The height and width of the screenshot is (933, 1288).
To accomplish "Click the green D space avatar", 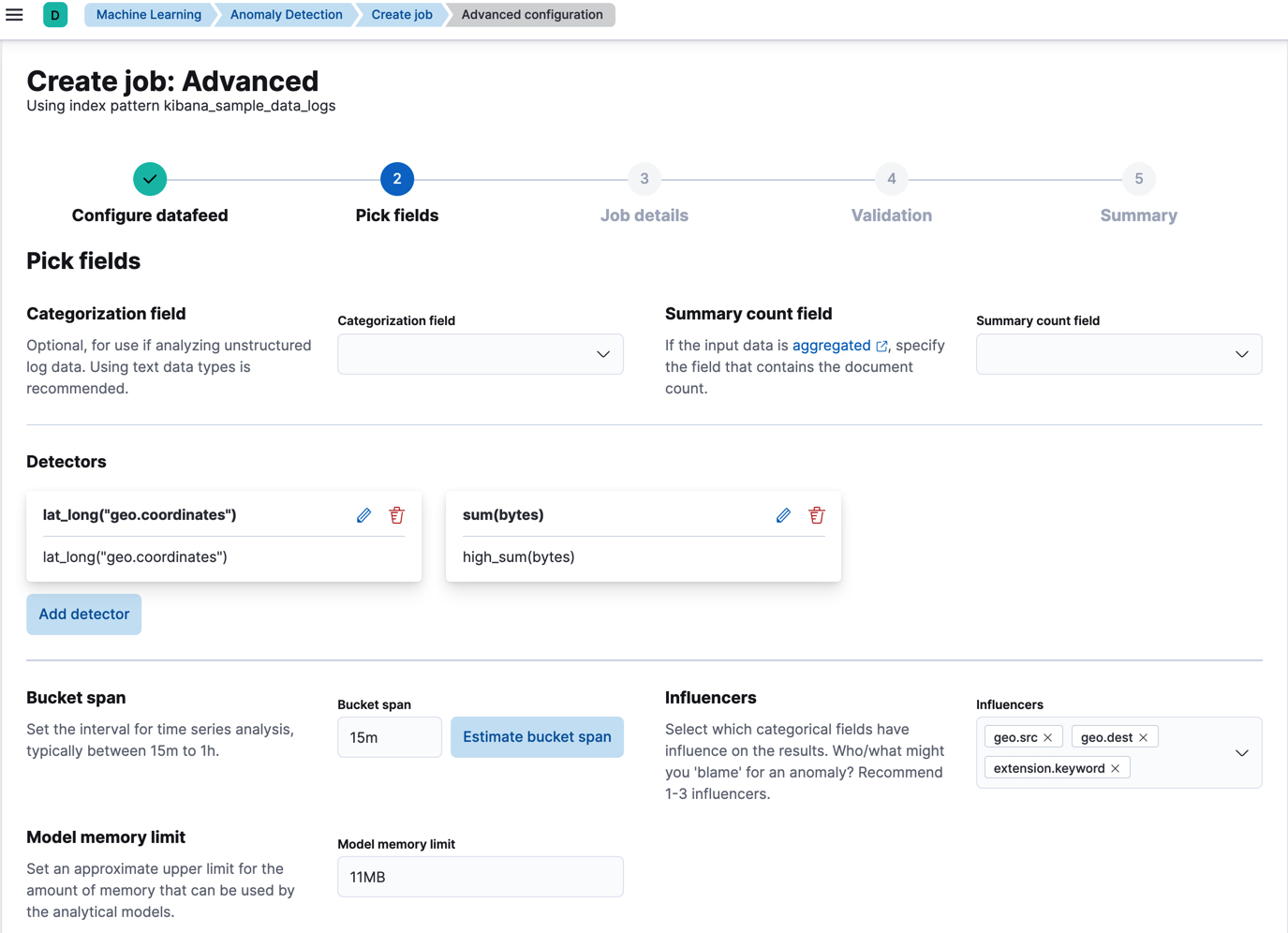I will point(55,15).
